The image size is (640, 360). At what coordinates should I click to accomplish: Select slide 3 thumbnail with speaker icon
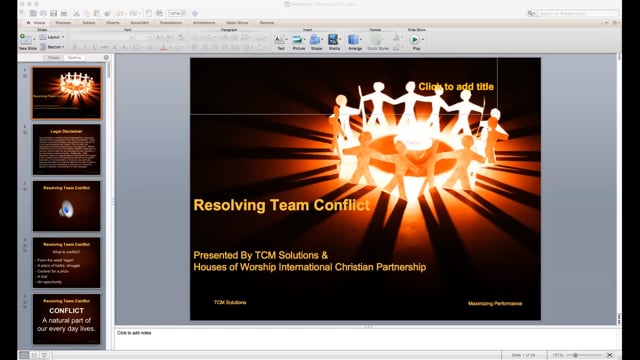point(67,206)
